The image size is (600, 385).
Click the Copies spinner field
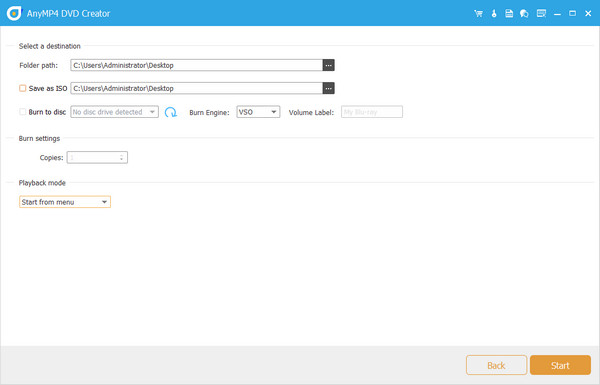(x=97, y=157)
